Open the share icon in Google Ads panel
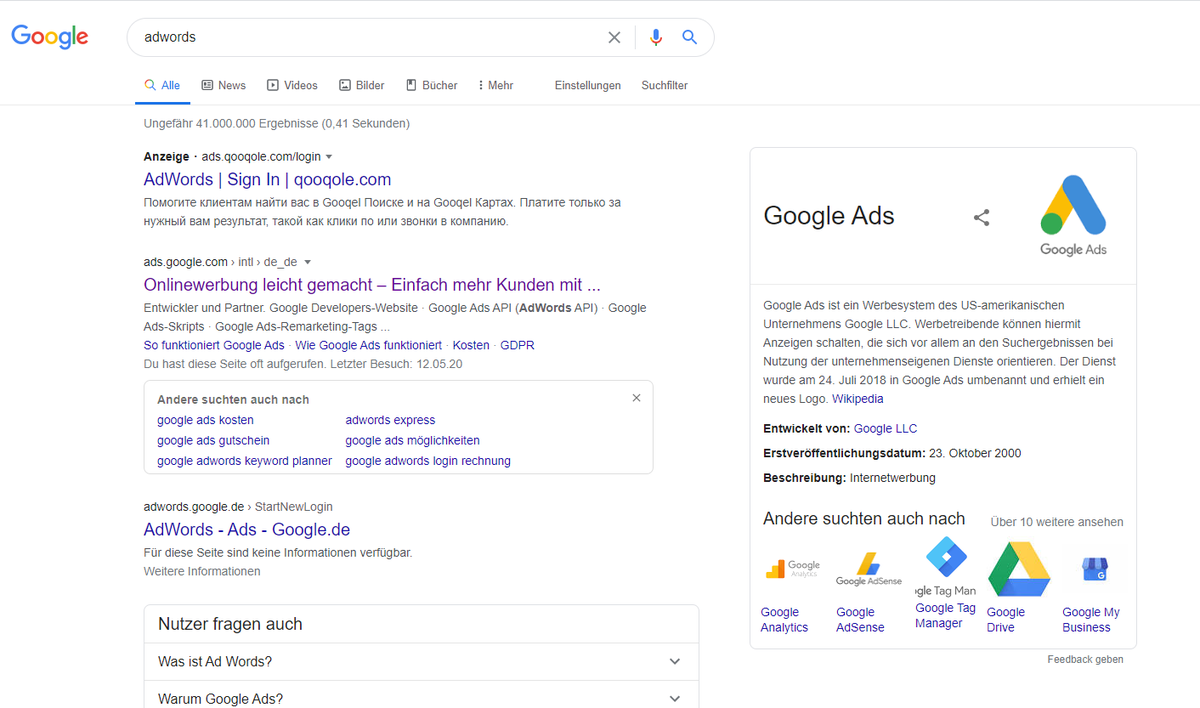Screen dimensions: 1200x708 tap(981, 217)
